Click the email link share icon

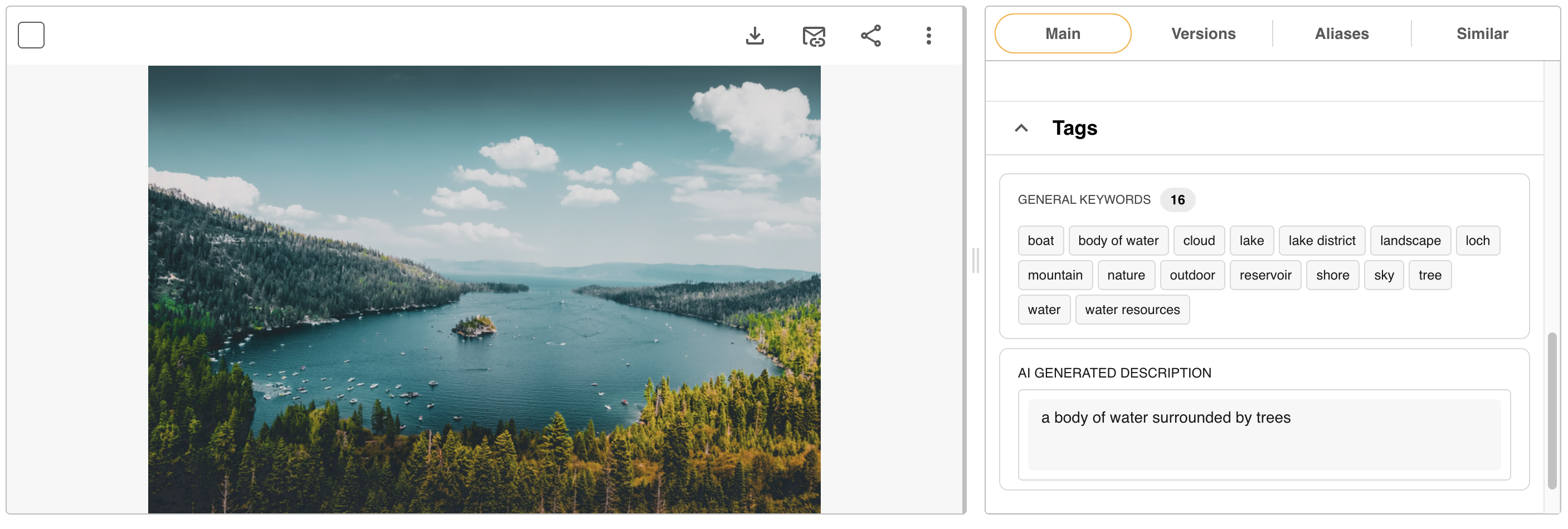pos(814,36)
